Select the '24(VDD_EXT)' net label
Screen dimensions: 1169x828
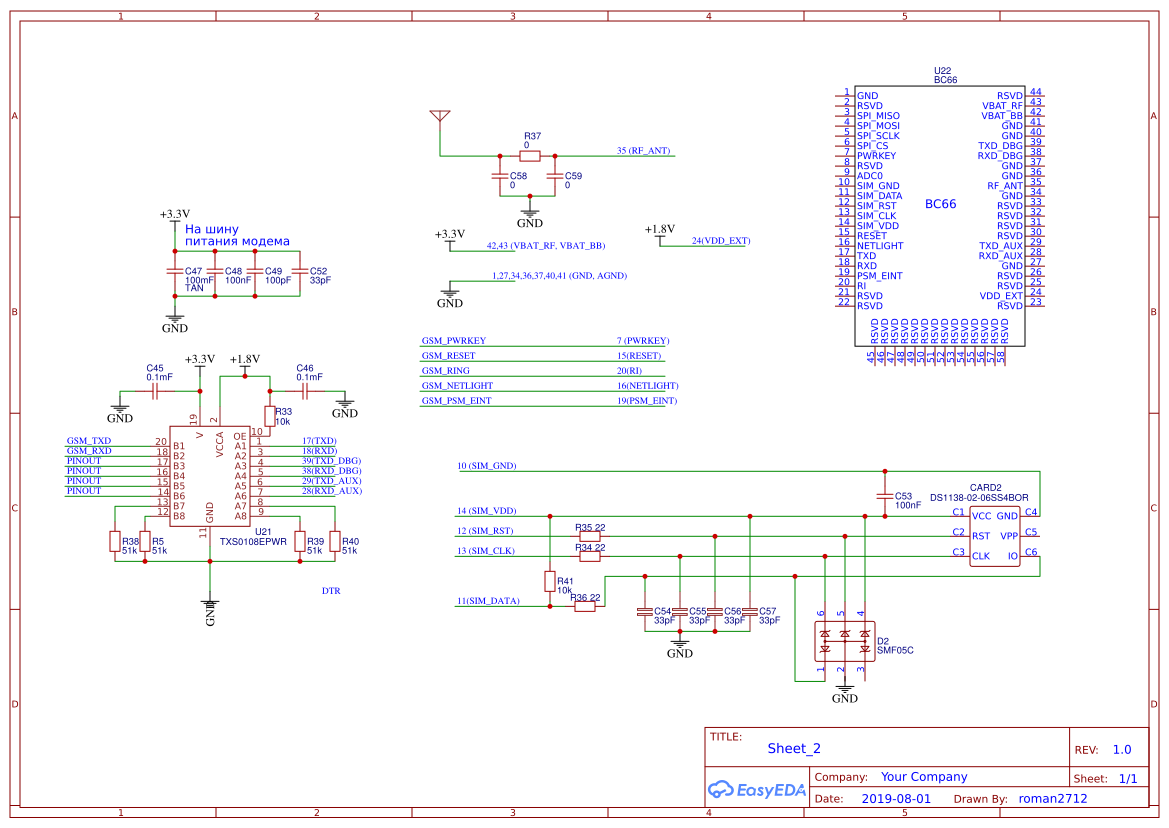point(721,241)
